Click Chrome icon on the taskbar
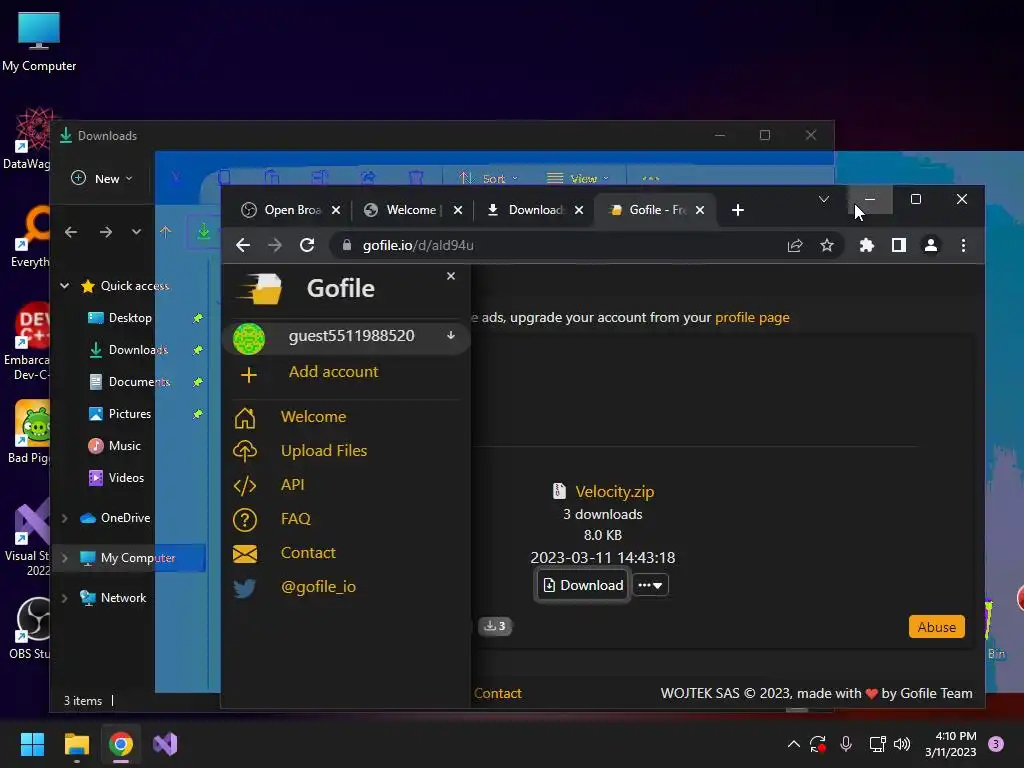Screen dimensions: 1024x768 pos(121,744)
